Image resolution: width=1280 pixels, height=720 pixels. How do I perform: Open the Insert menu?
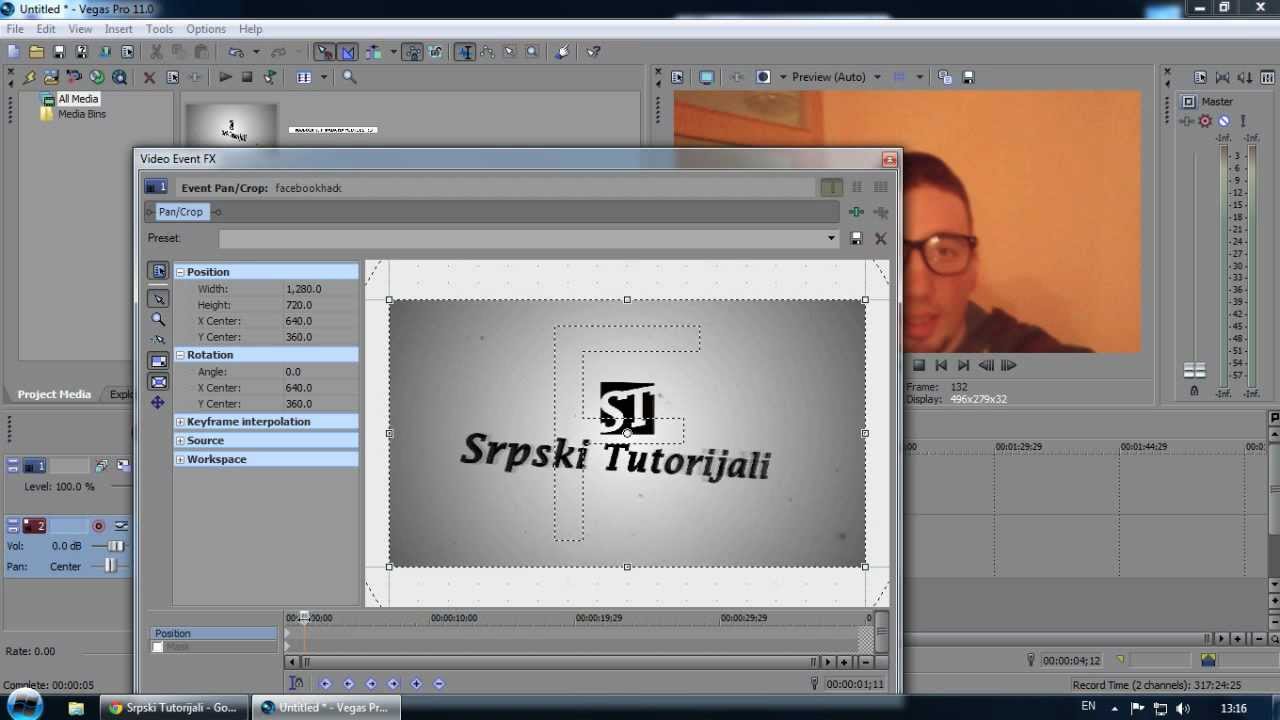[x=119, y=29]
